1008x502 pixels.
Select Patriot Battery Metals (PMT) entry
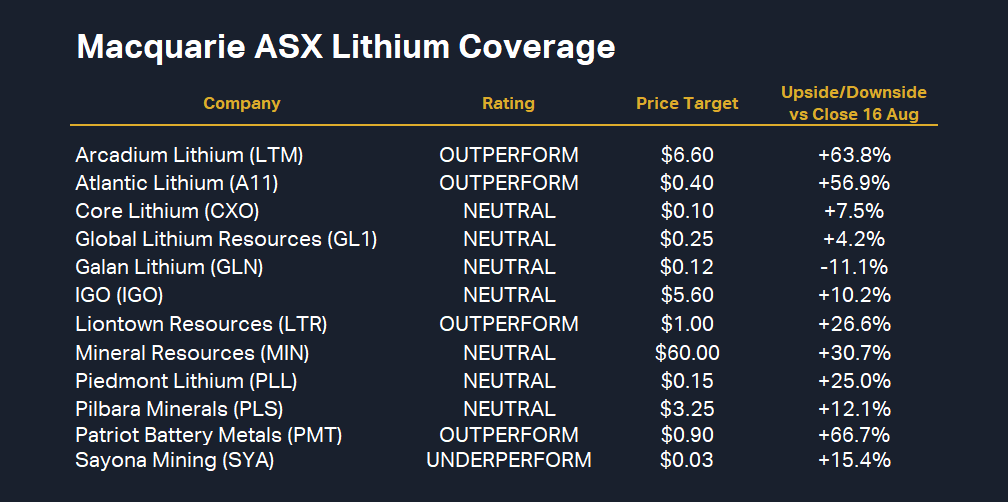pyautogui.click(x=209, y=435)
